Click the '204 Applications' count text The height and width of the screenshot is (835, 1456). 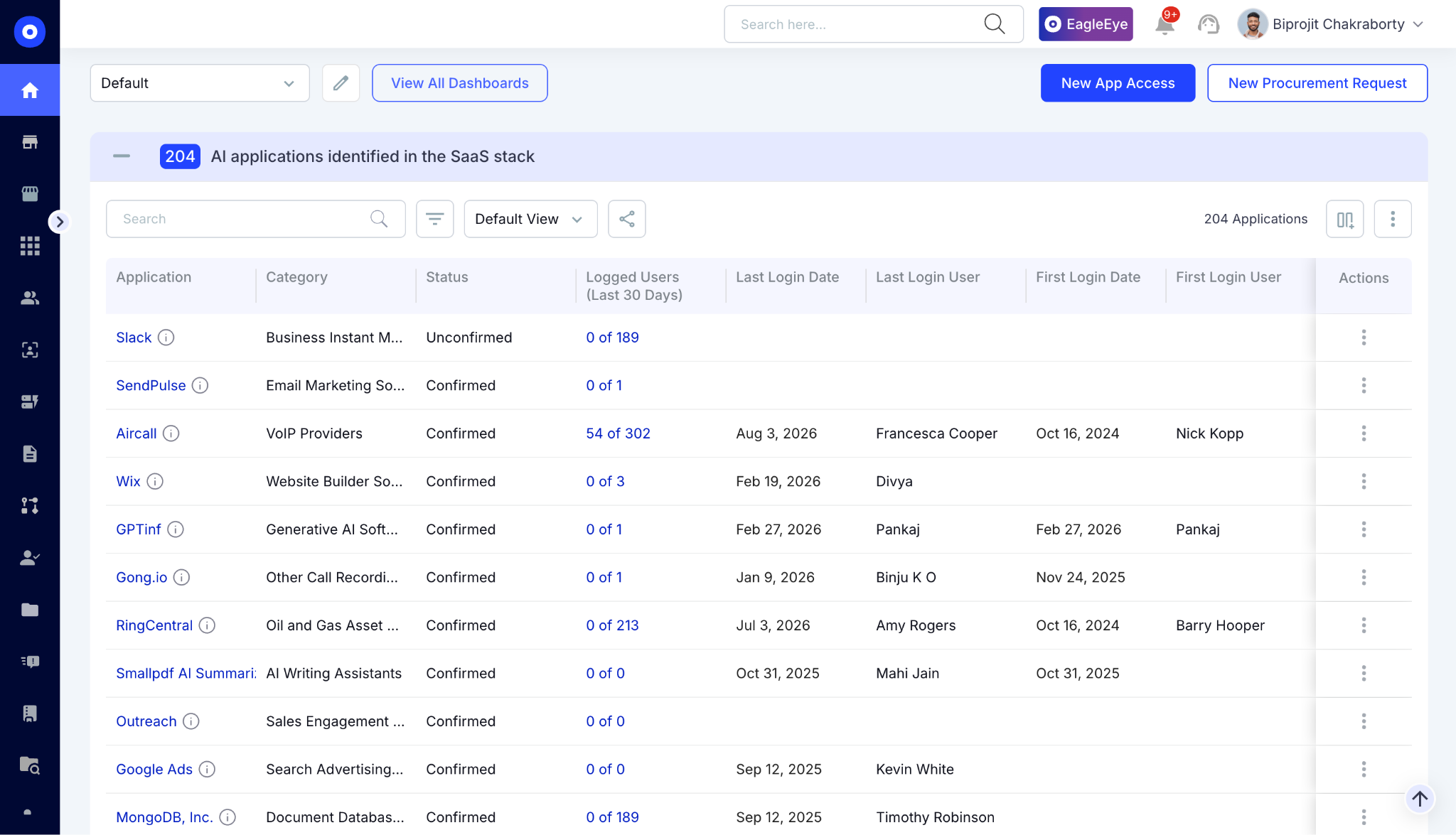(1256, 219)
